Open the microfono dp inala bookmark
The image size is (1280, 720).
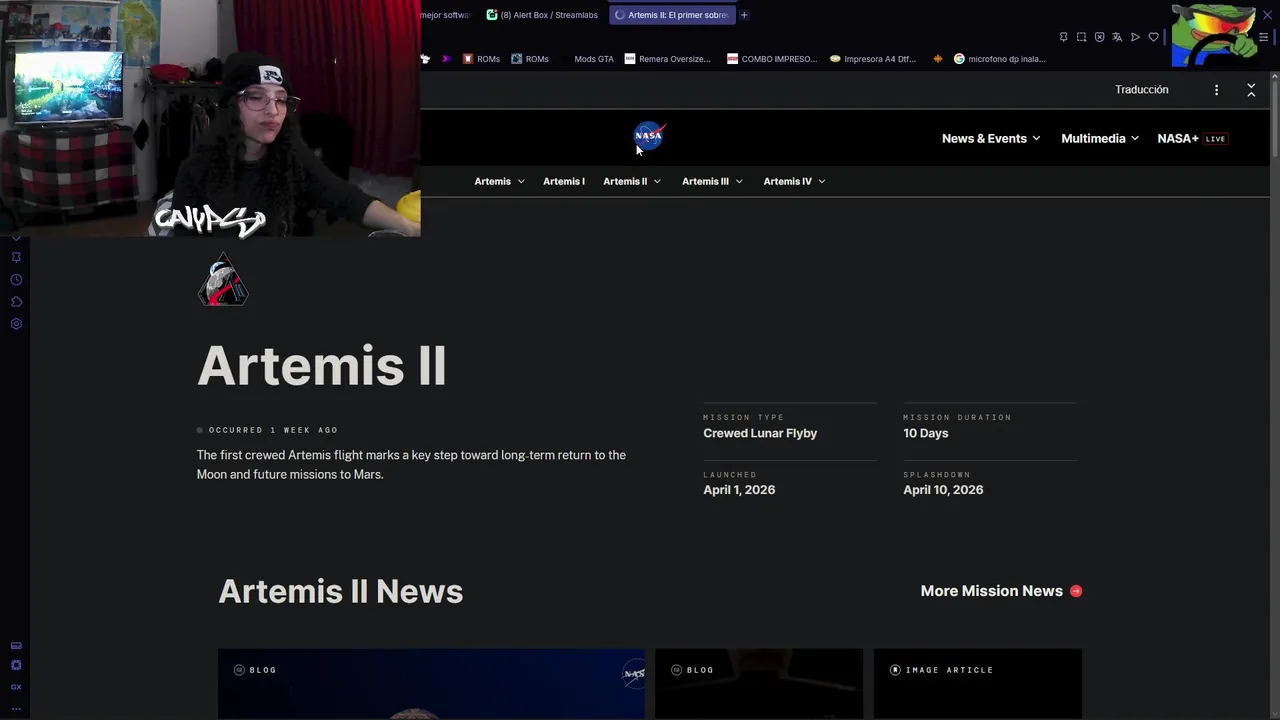coord(999,59)
